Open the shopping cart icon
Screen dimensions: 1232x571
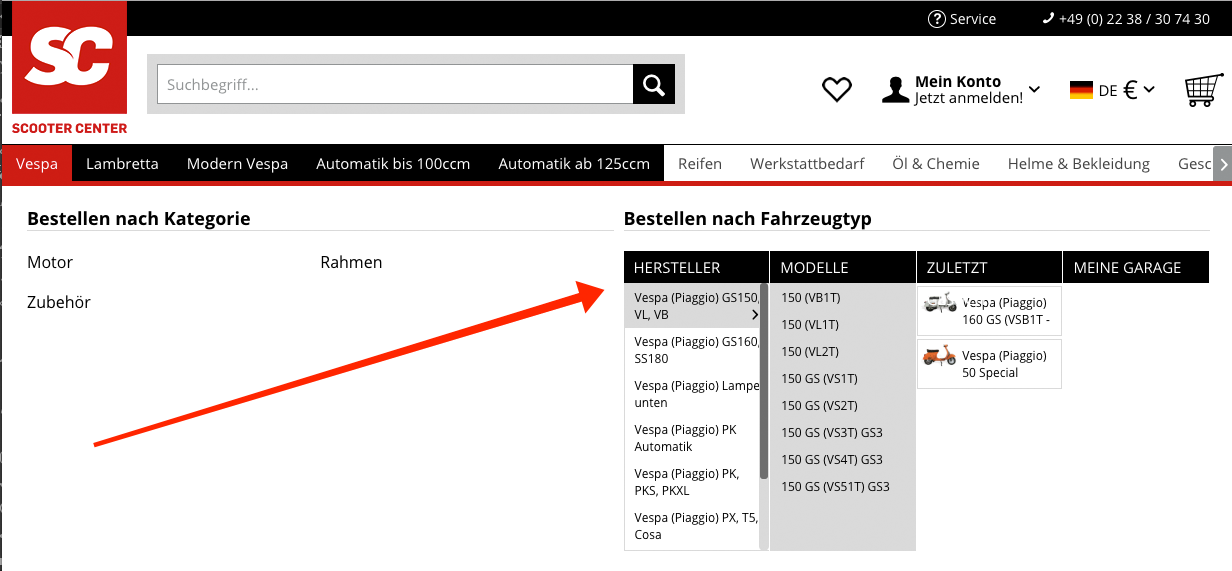click(1204, 90)
